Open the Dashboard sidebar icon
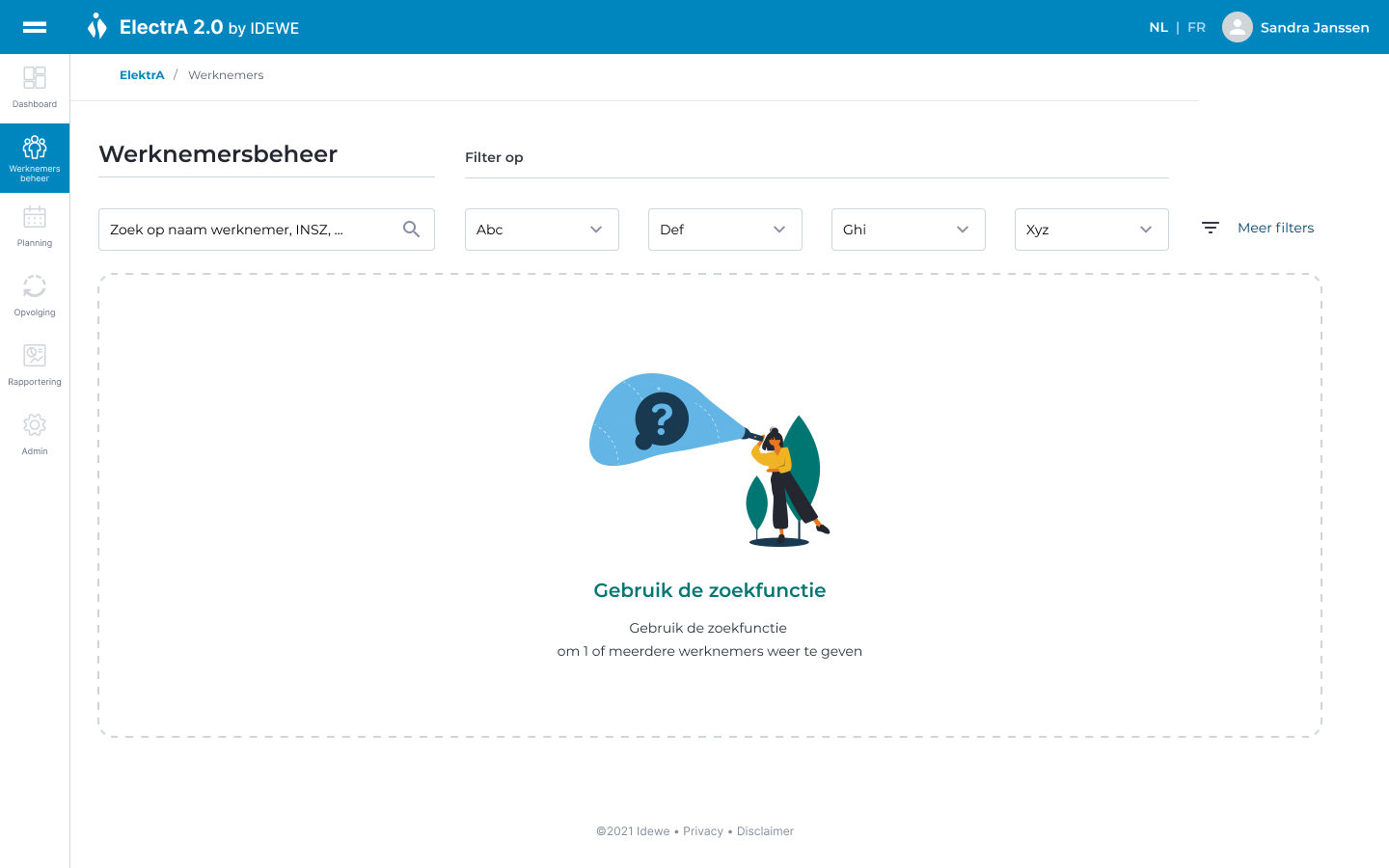The width and height of the screenshot is (1389, 868). pyautogui.click(x=35, y=77)
